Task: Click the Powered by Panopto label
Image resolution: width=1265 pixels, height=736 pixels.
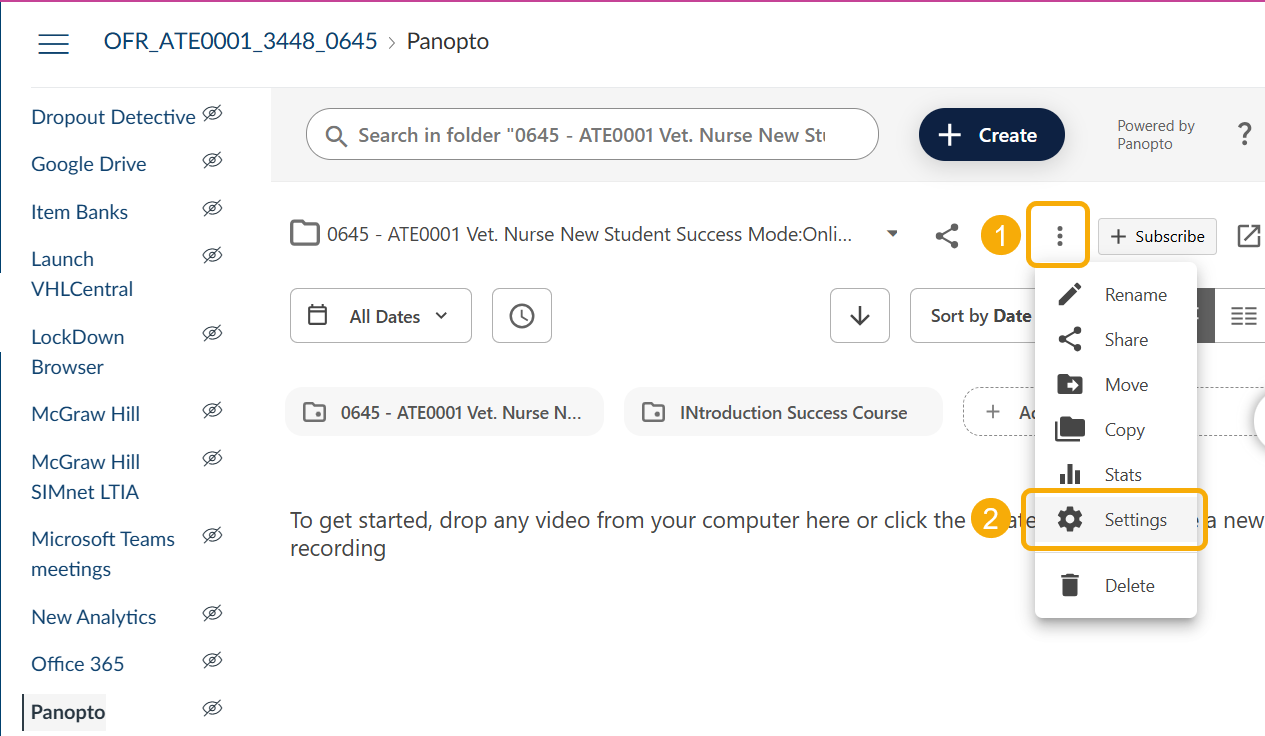Action: (x=1156, y=135)
